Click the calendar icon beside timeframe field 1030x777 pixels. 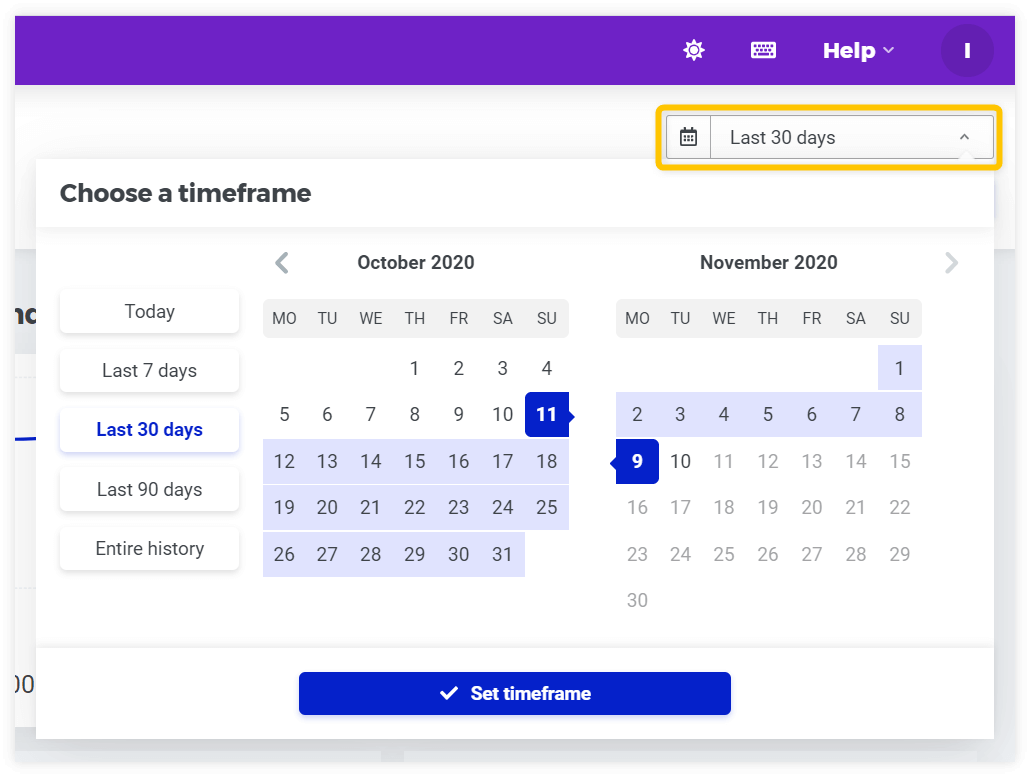click(688, 137)
